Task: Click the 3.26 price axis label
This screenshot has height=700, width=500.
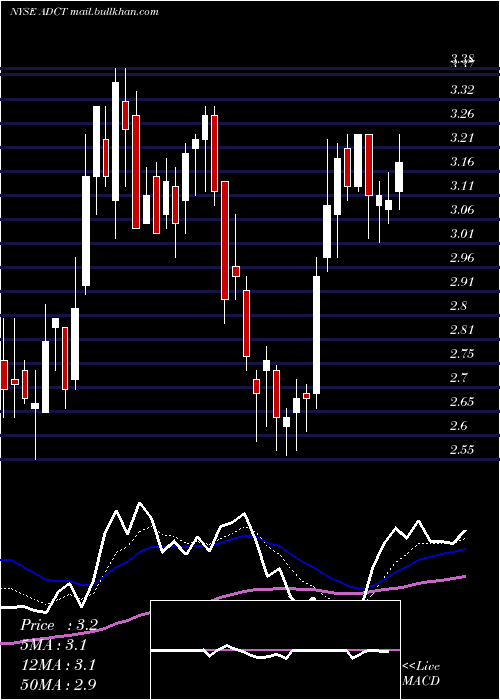Action: 462,114
